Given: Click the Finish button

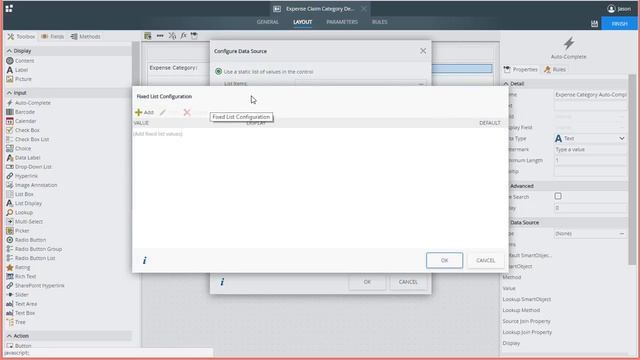Looking at the screenshot, I should (619, 24).
